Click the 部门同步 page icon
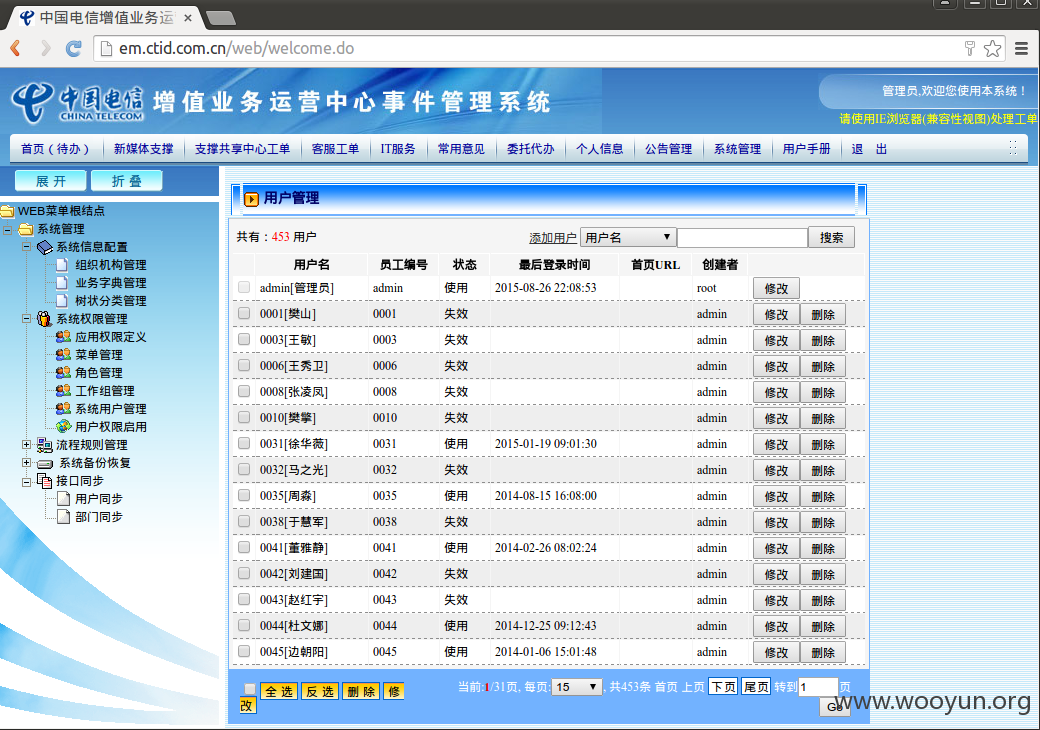Viewport: 1040px width, 730px height. coord(63,517)
